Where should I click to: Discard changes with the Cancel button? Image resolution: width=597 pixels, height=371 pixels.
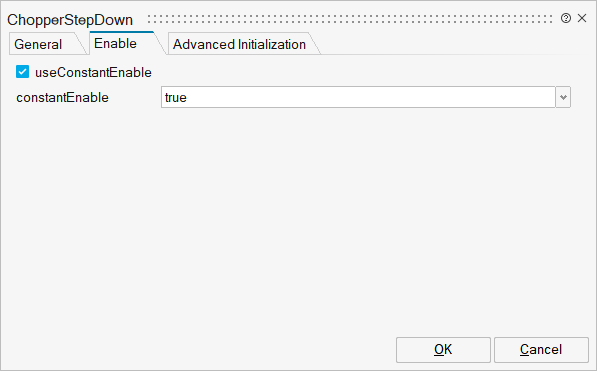coord(541,350)
